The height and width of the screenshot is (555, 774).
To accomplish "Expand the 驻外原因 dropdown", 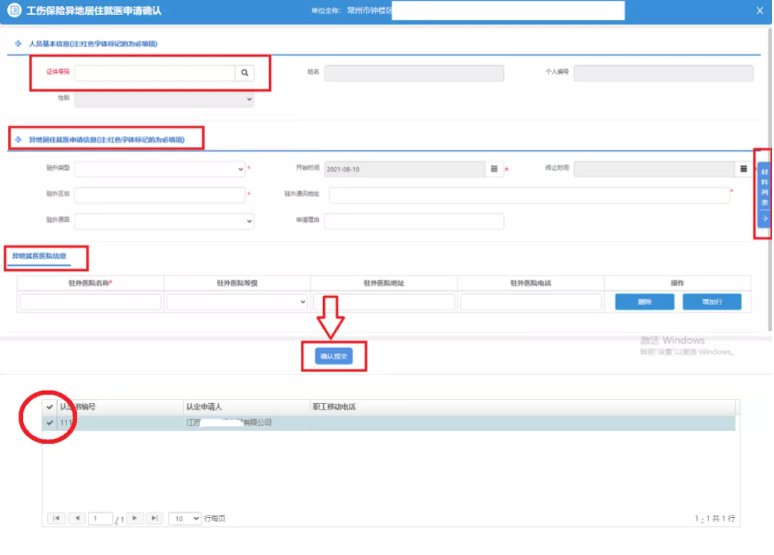I will click(x=159, y=221).
